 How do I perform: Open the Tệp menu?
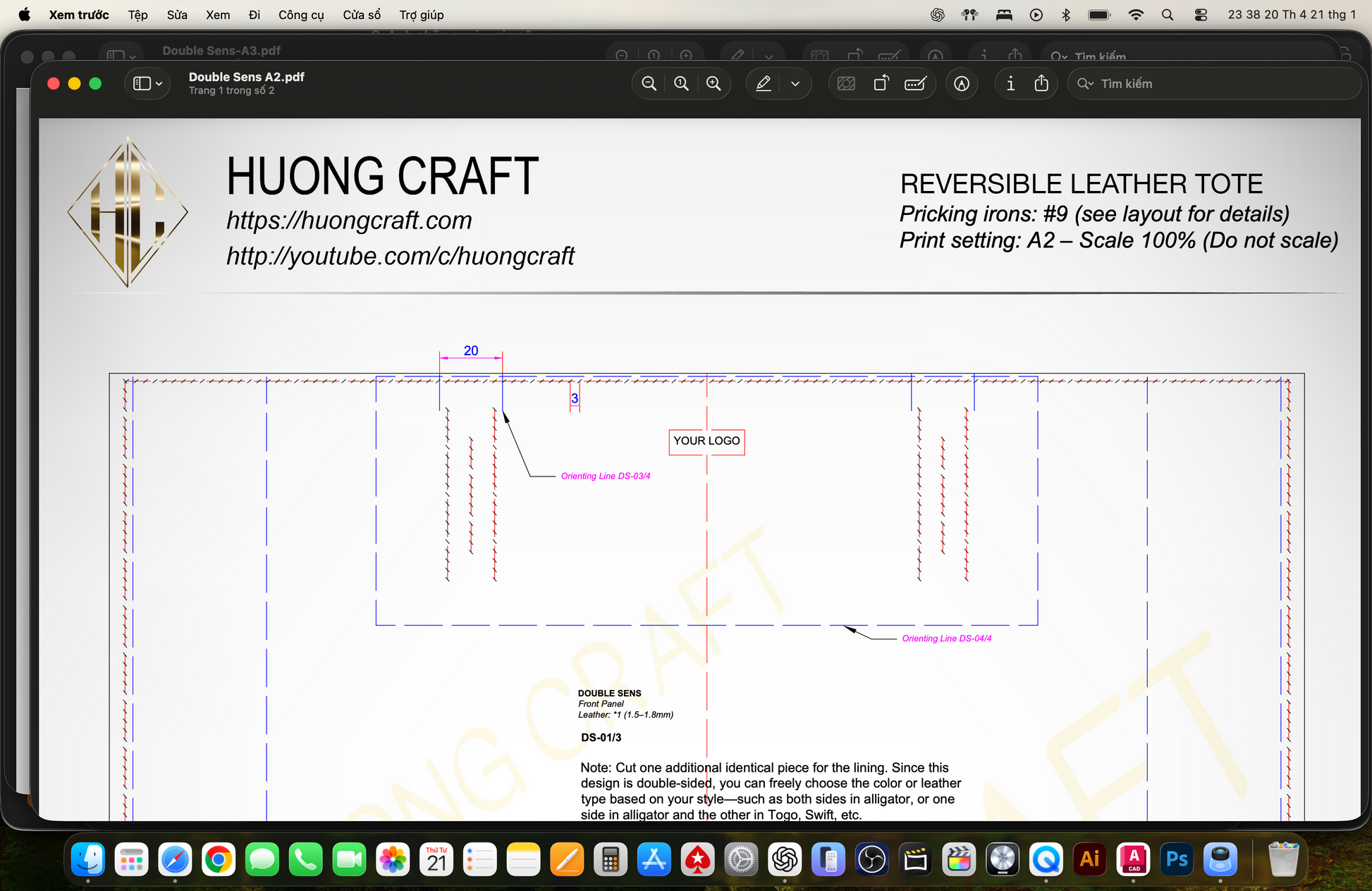pyautogui.click(x=137, y=15)
